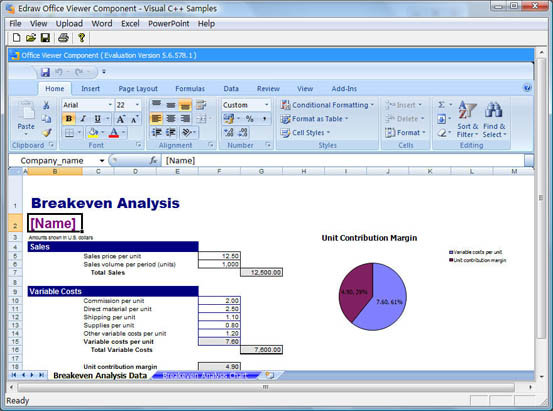Click Decrease Decimal icon
Viewport: 553px width, 411px height.
[243, 133]
